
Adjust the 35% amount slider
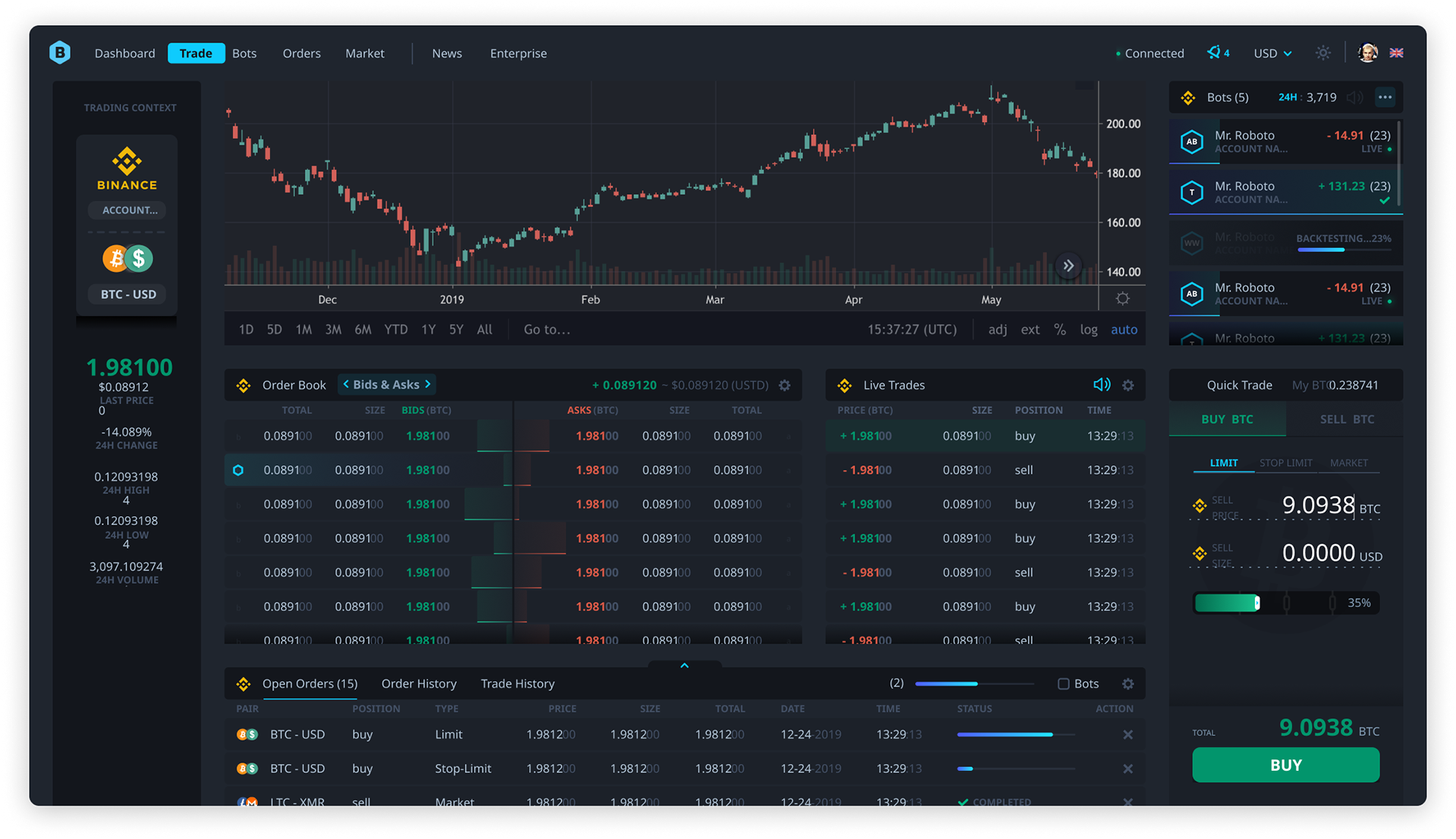(1257, 603)
